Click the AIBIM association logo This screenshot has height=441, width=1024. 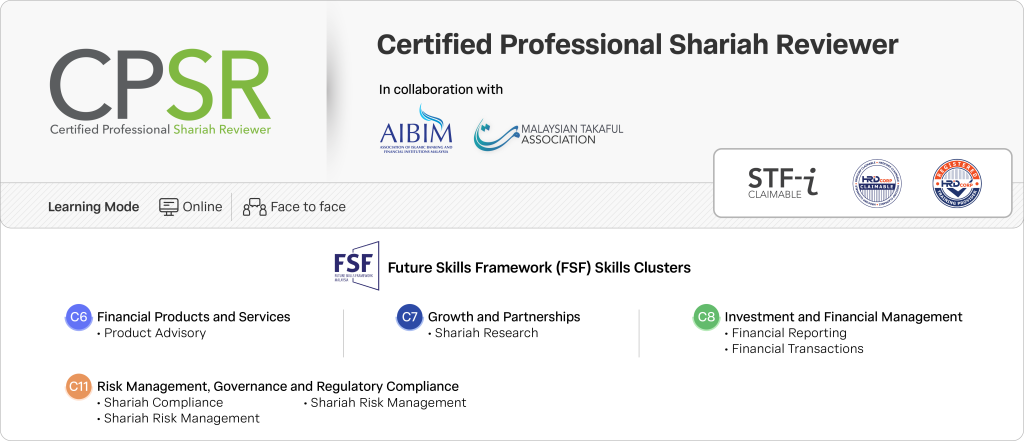click(417, 131)
